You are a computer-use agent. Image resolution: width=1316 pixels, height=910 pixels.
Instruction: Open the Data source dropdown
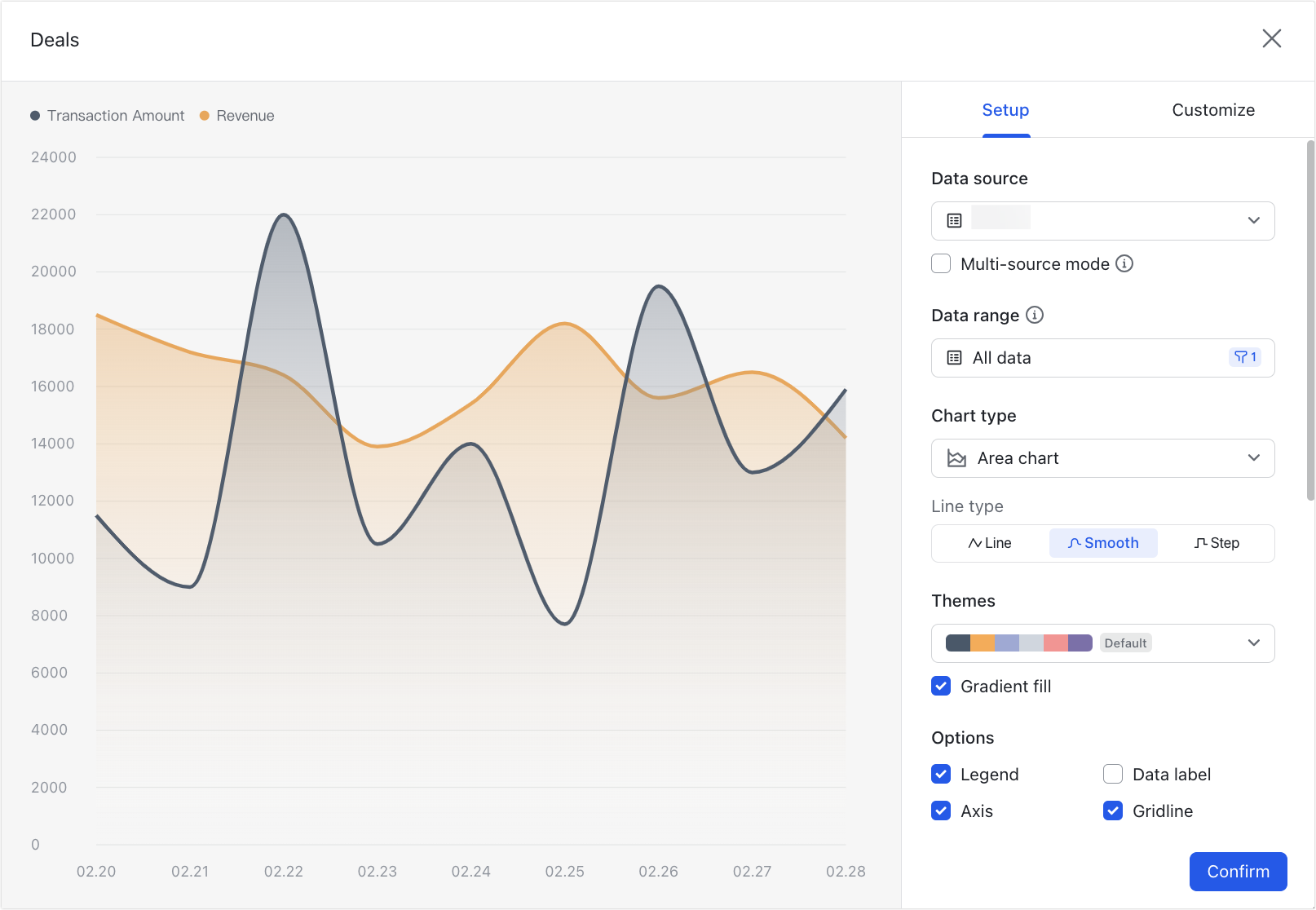1254,220
